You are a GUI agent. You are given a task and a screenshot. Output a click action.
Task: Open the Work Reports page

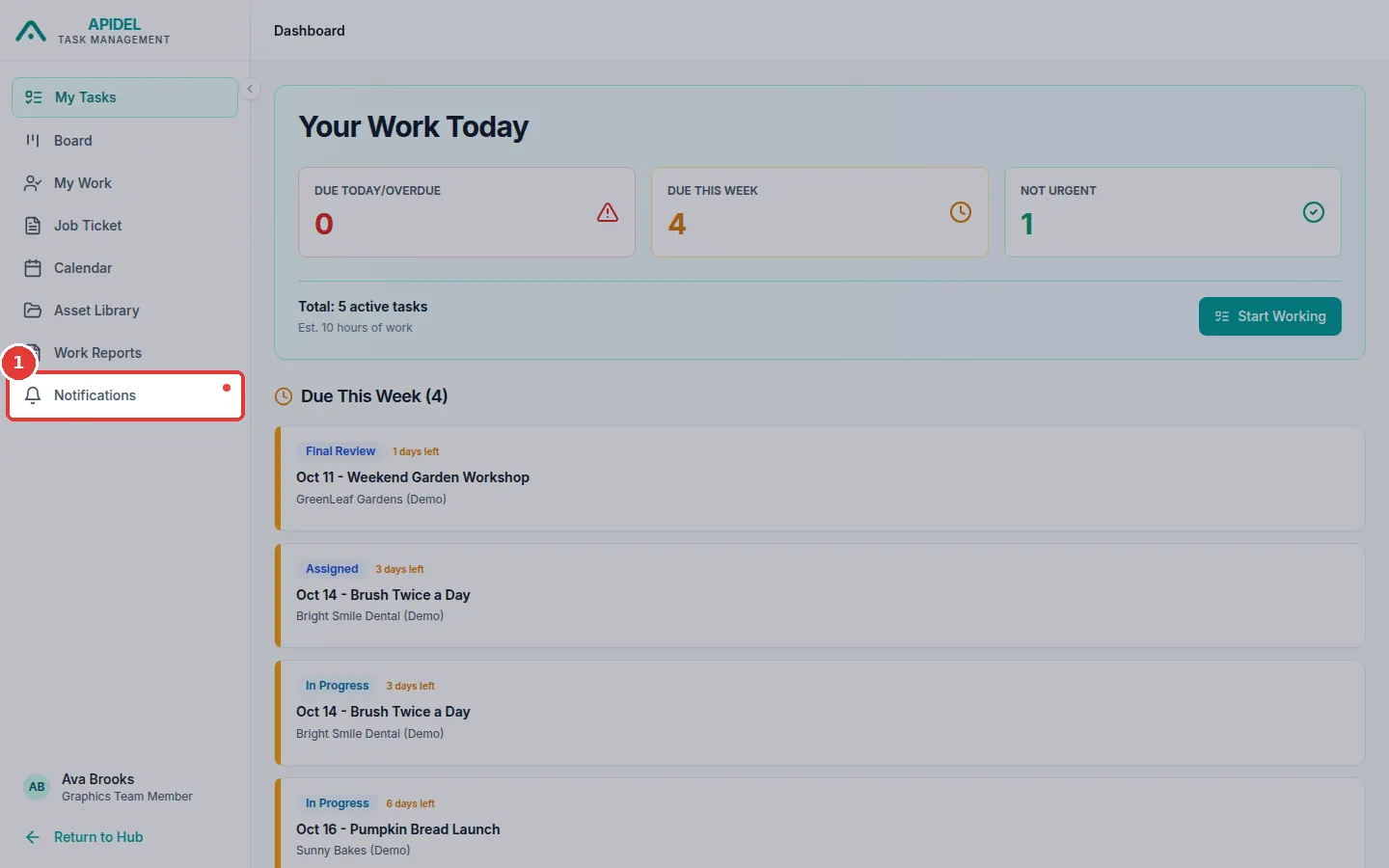(124, 353)
